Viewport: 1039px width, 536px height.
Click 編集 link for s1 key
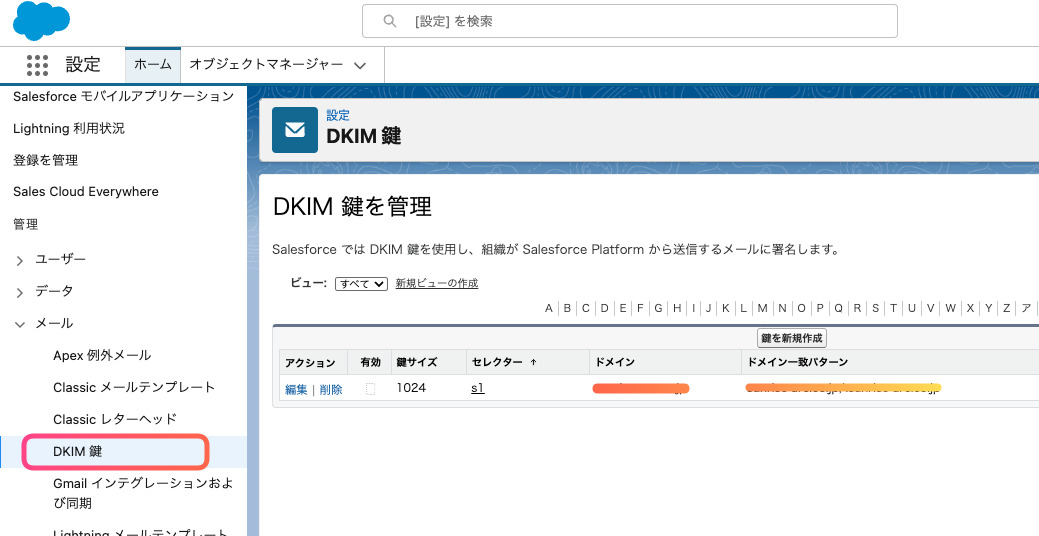[296, 390]
